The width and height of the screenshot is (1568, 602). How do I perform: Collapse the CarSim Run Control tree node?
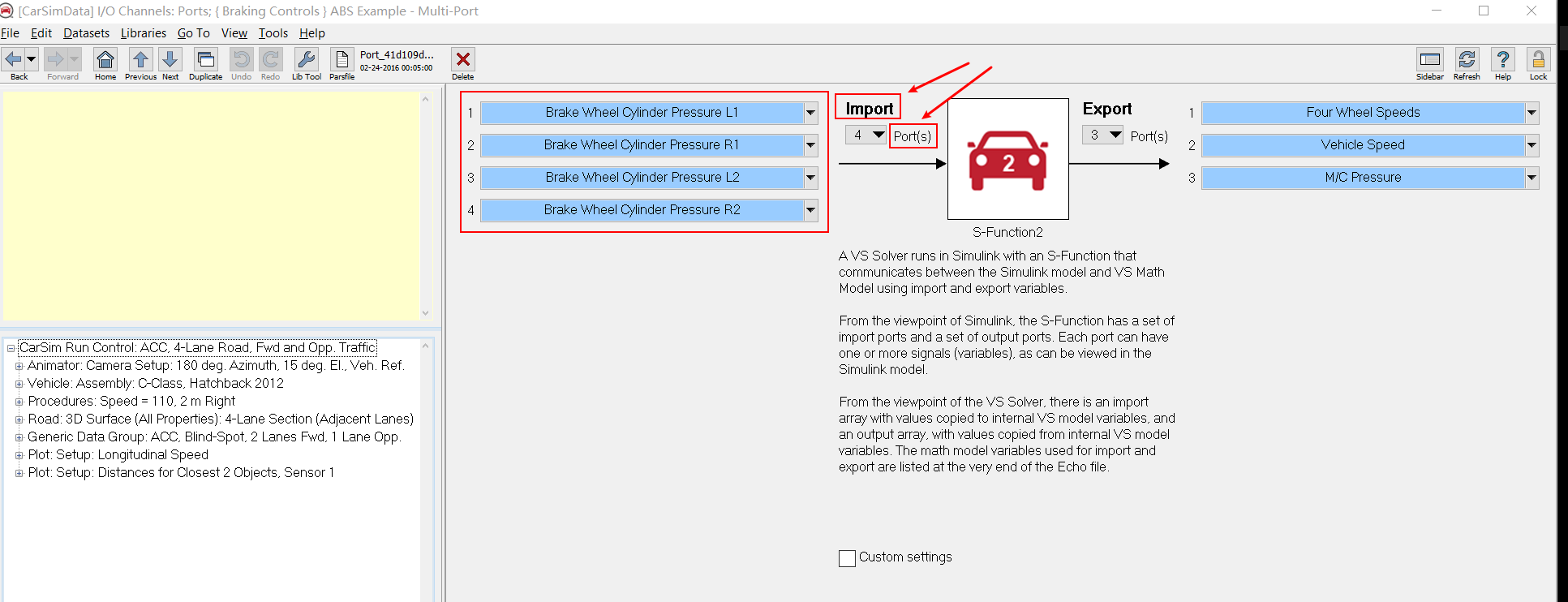(11, 348)
